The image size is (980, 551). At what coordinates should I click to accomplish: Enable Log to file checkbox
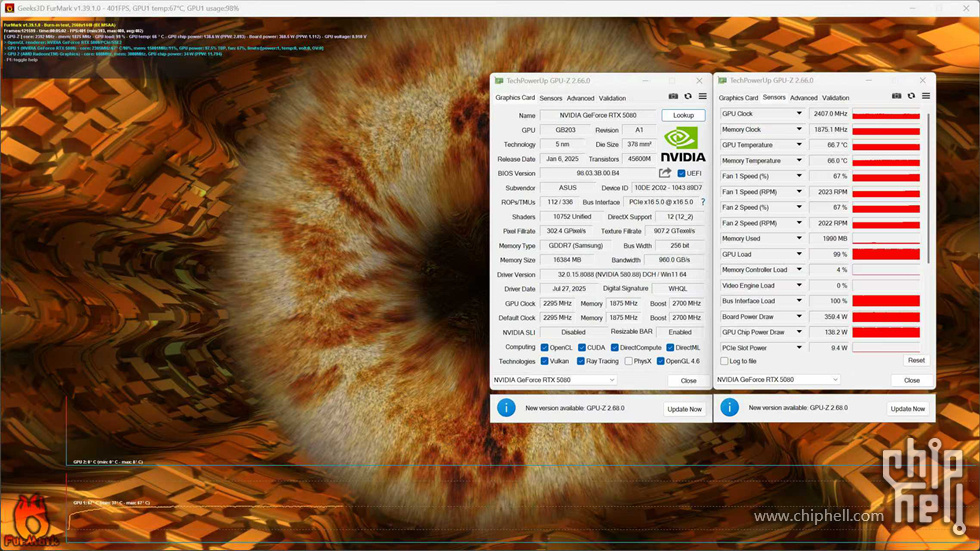coord(724,361)
